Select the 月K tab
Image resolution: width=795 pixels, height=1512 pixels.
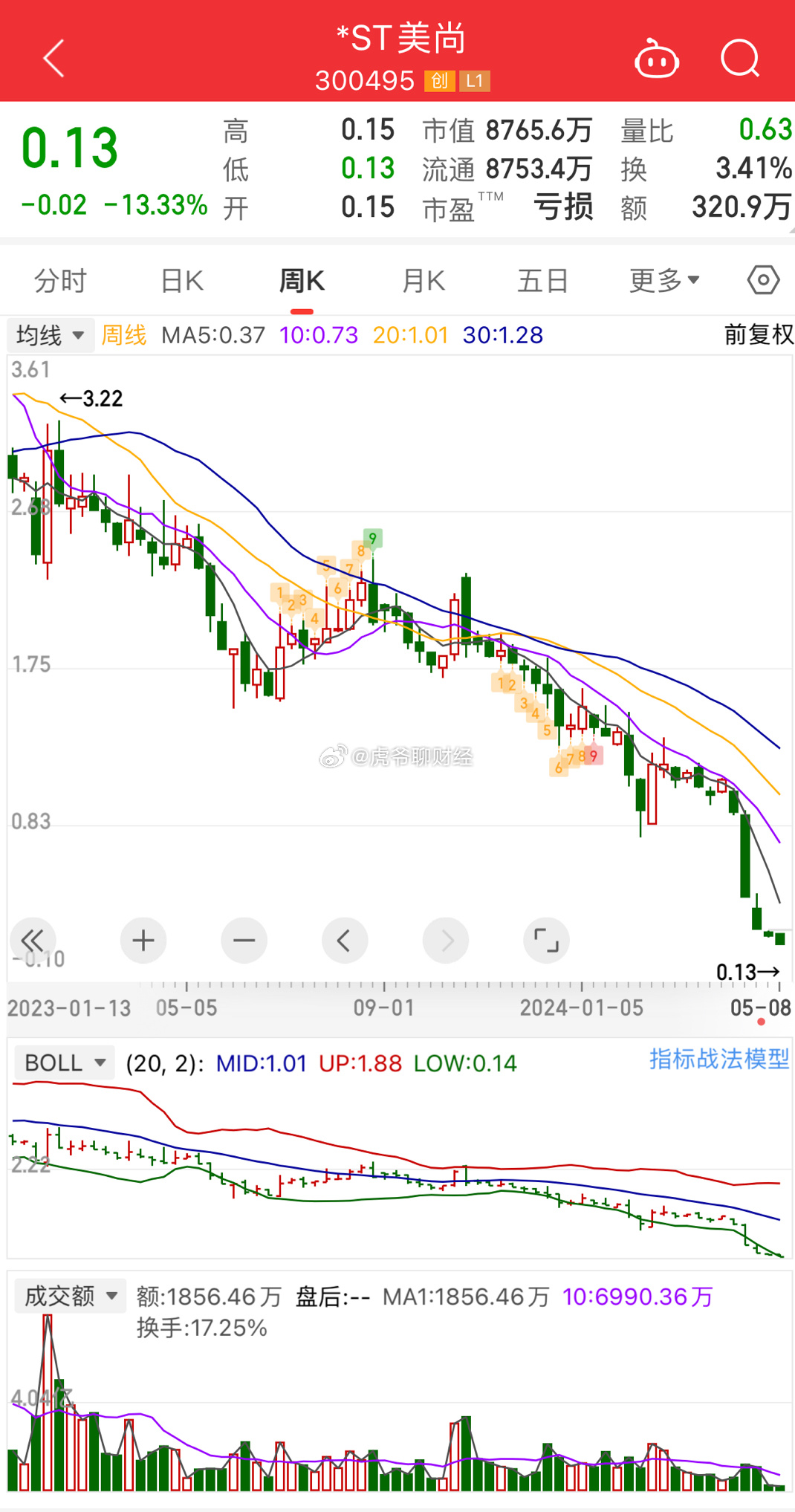point(423,281)
